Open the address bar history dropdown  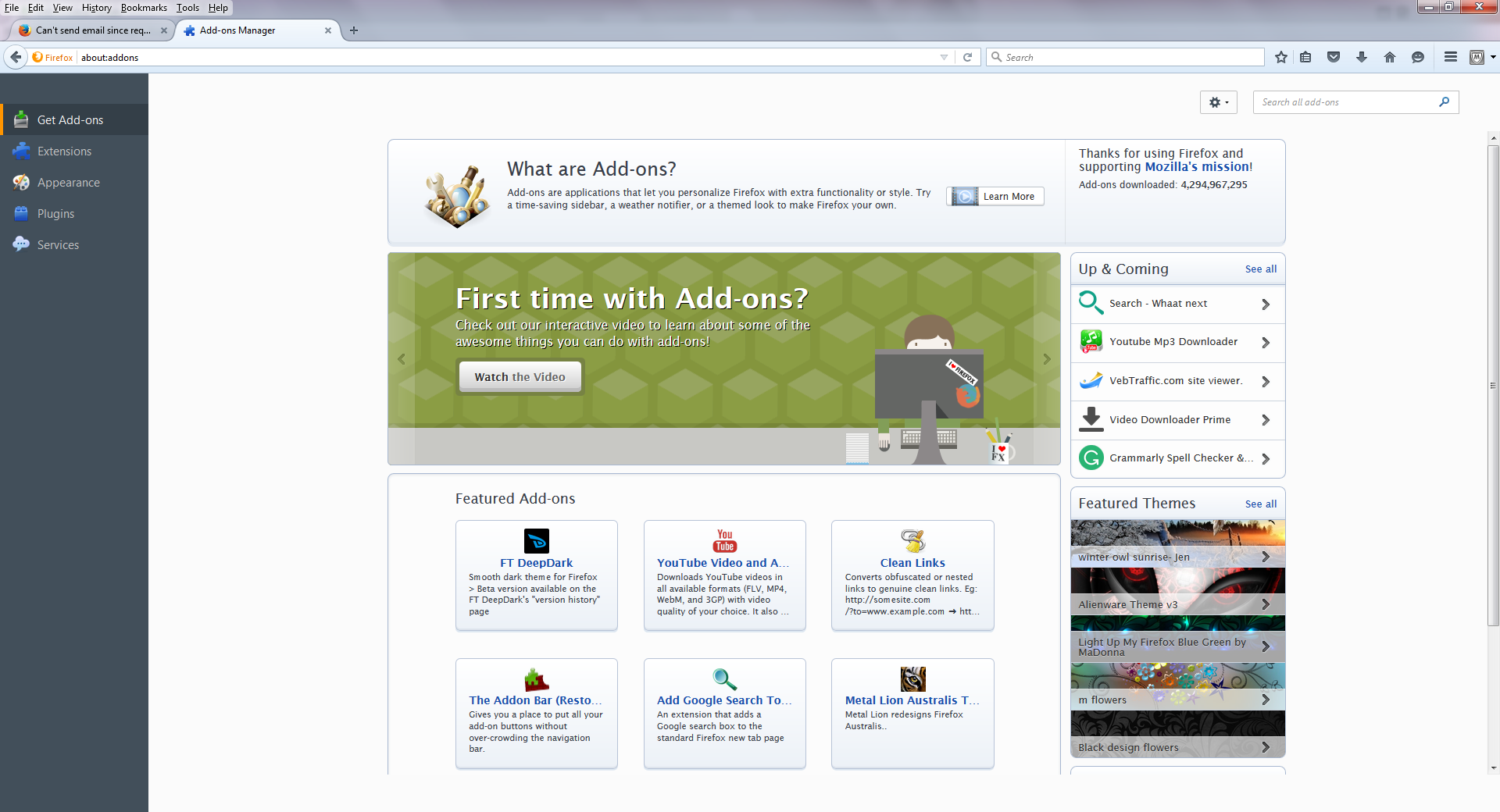click(944, 57)
